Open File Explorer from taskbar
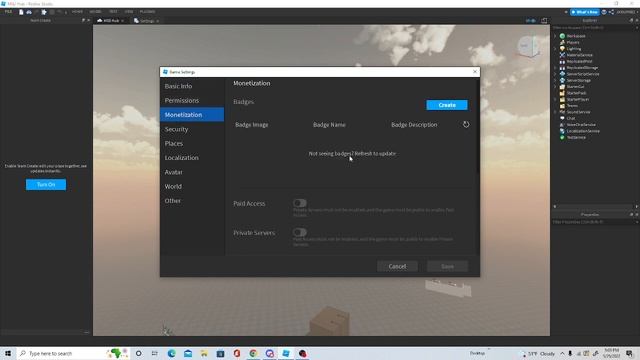 204,353
